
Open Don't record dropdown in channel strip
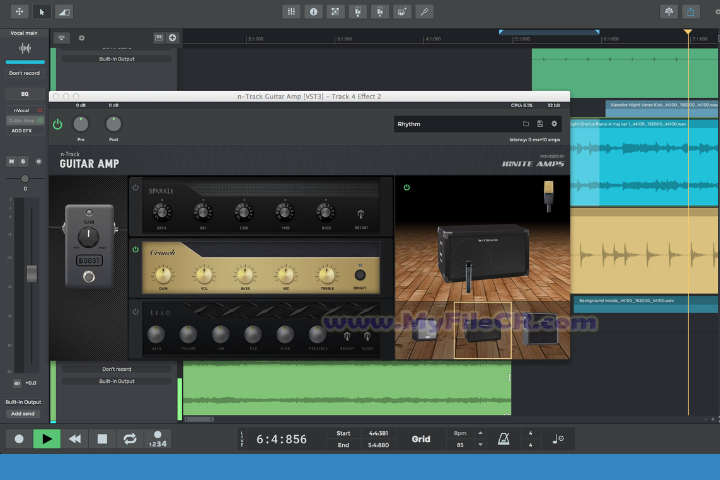tap(25, 73)
